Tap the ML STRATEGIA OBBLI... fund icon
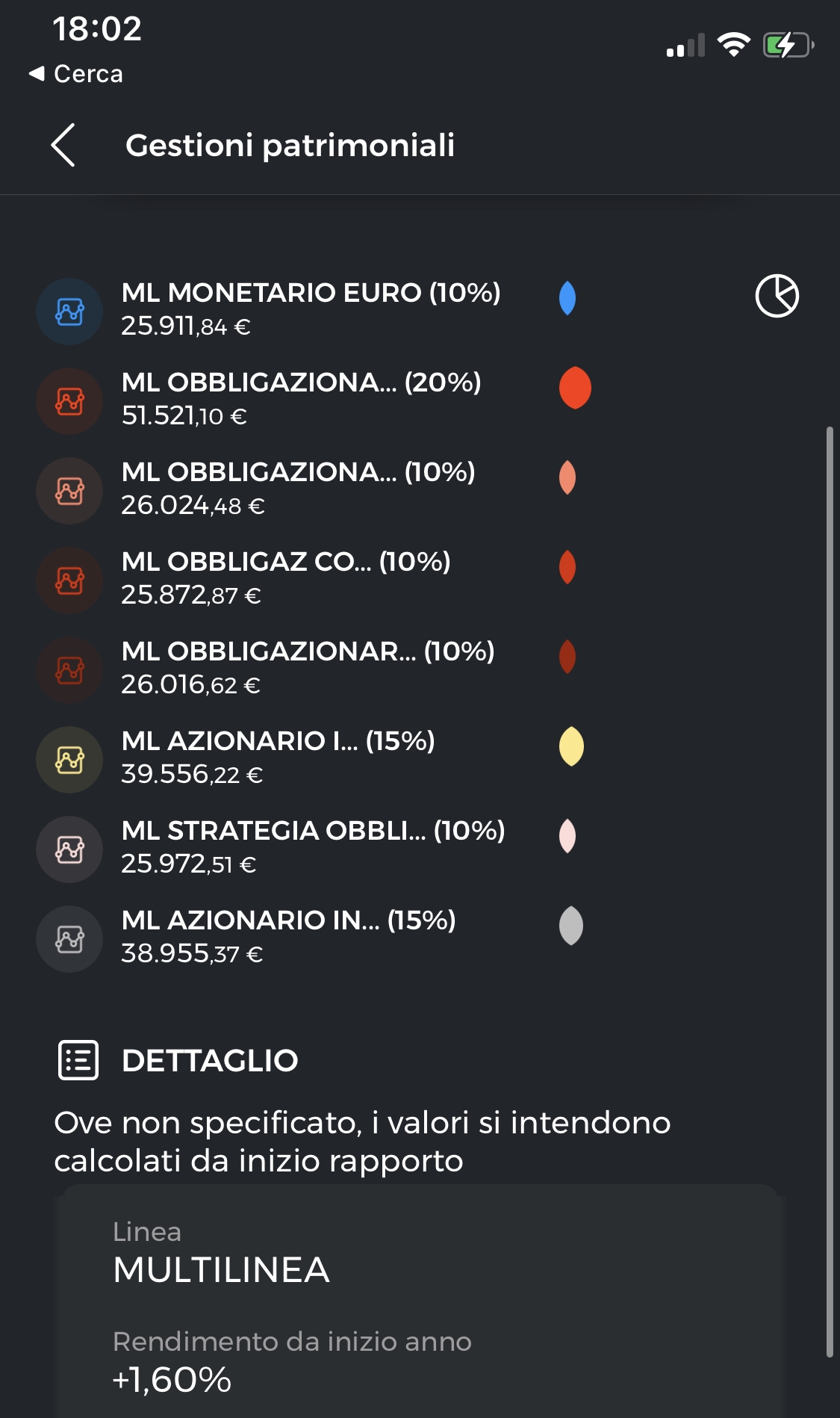This screenshot has height=1418, width=840. (69, 849)
